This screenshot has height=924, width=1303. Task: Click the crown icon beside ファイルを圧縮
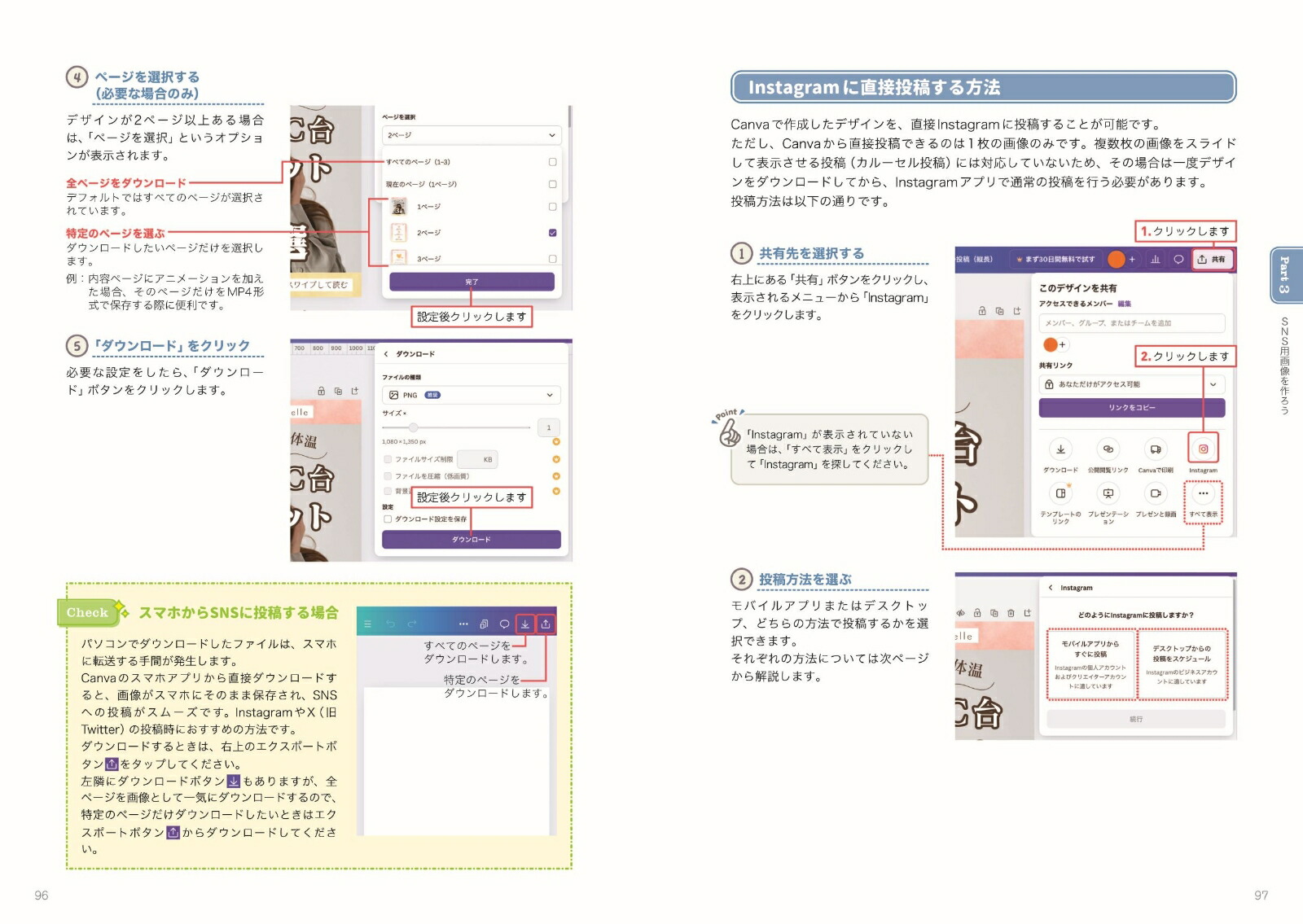556,475
